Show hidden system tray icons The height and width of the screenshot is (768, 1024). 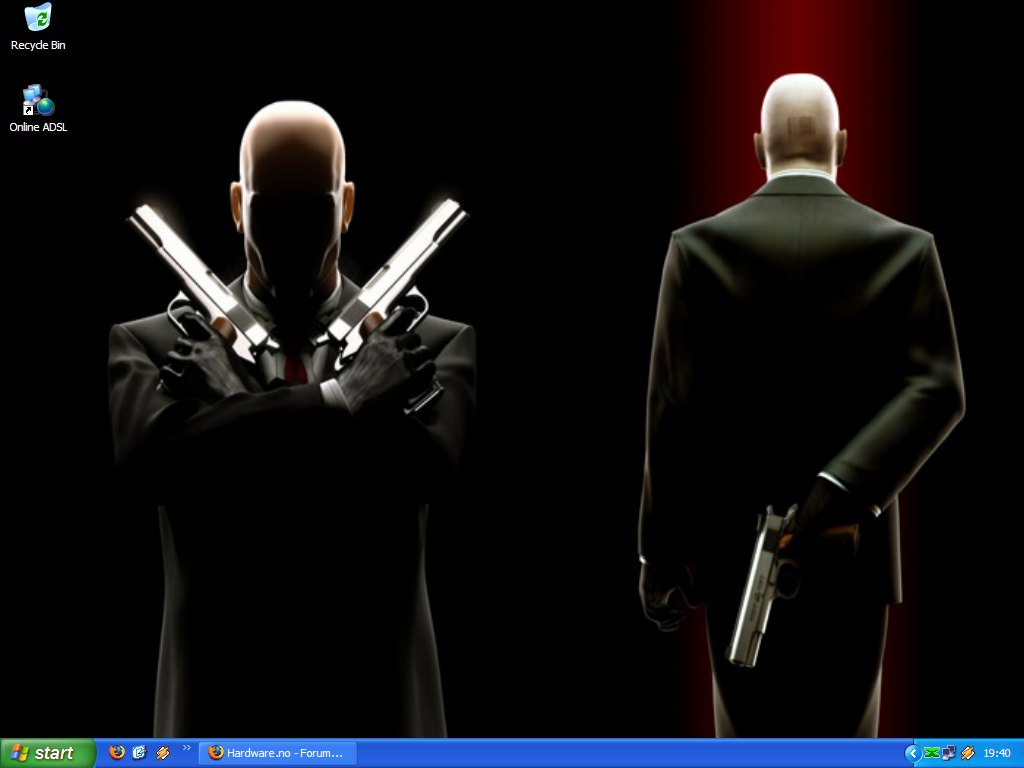(x=912, y=753)
